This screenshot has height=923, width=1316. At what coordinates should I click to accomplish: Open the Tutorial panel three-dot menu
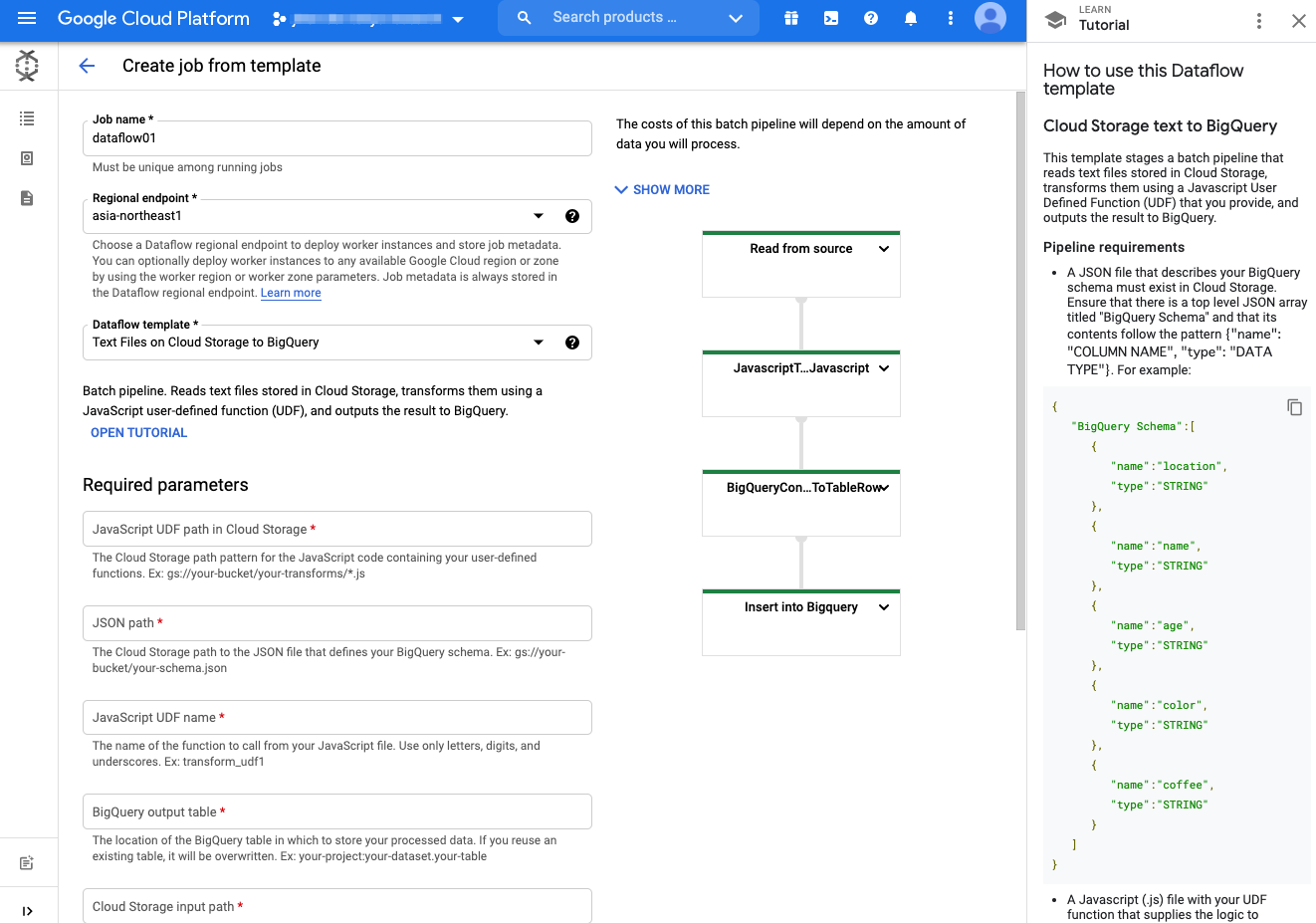coord(1259,21)
